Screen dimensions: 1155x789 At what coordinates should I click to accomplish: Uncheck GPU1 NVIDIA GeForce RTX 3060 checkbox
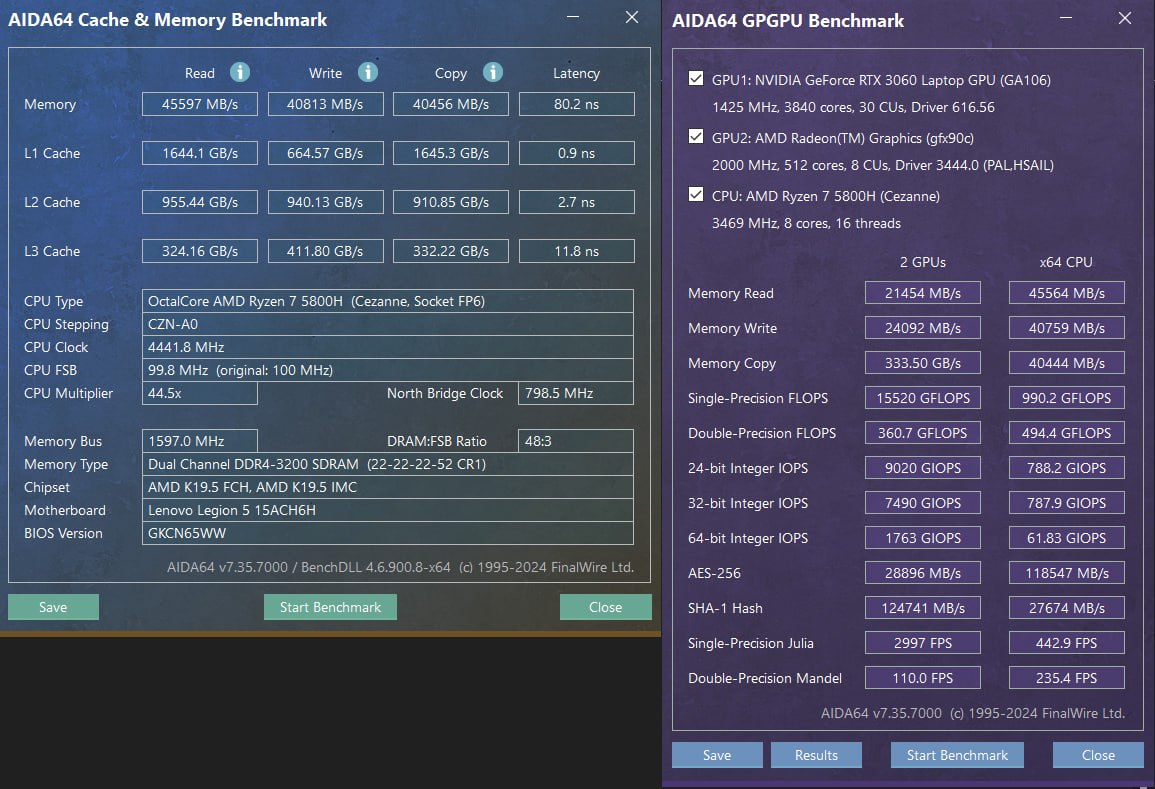[x=695, y=78]
